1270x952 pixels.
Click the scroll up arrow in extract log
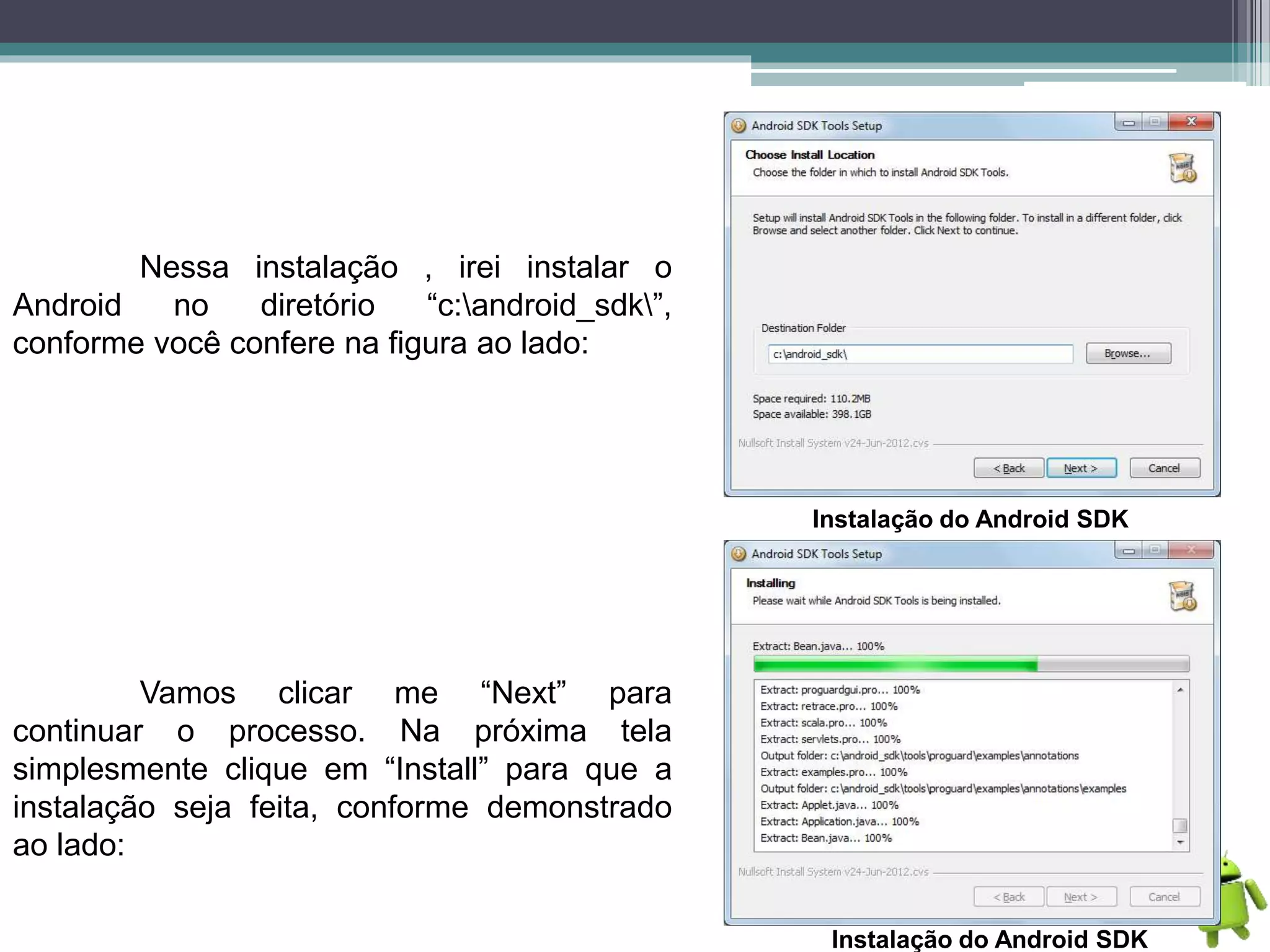coord(1180,690)
